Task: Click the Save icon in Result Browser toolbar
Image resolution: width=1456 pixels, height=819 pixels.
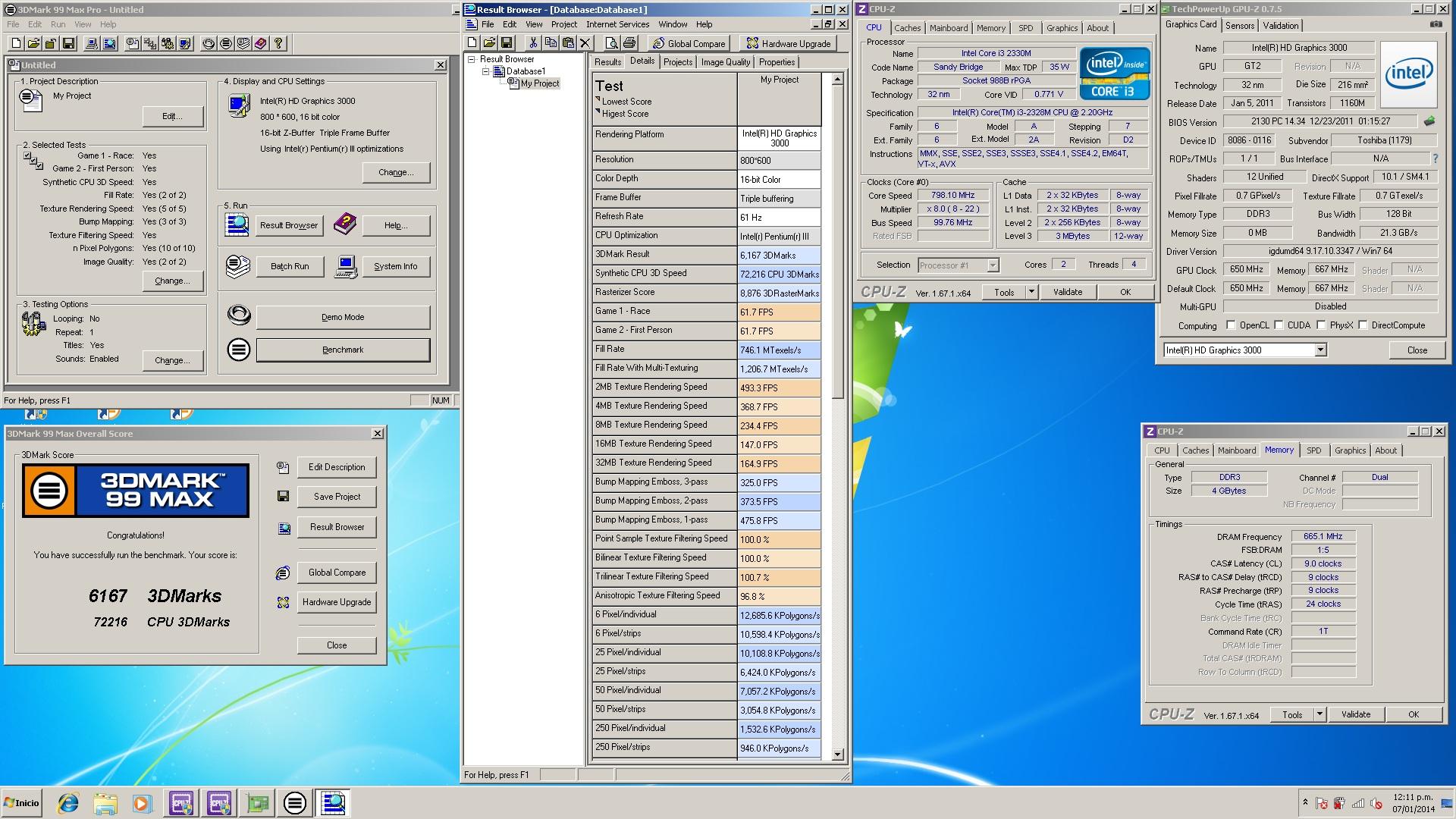Action: coord(507,43)
